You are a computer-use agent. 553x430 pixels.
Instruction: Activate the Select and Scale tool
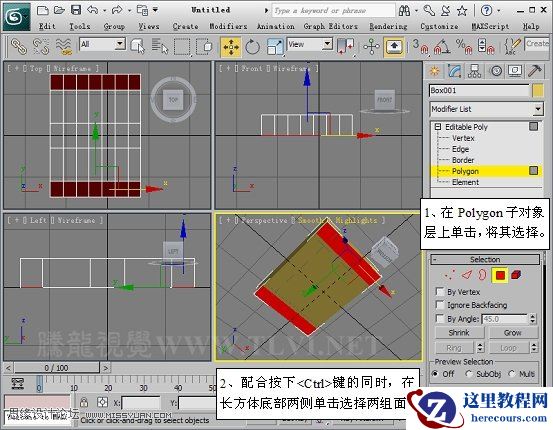point(275,47)
